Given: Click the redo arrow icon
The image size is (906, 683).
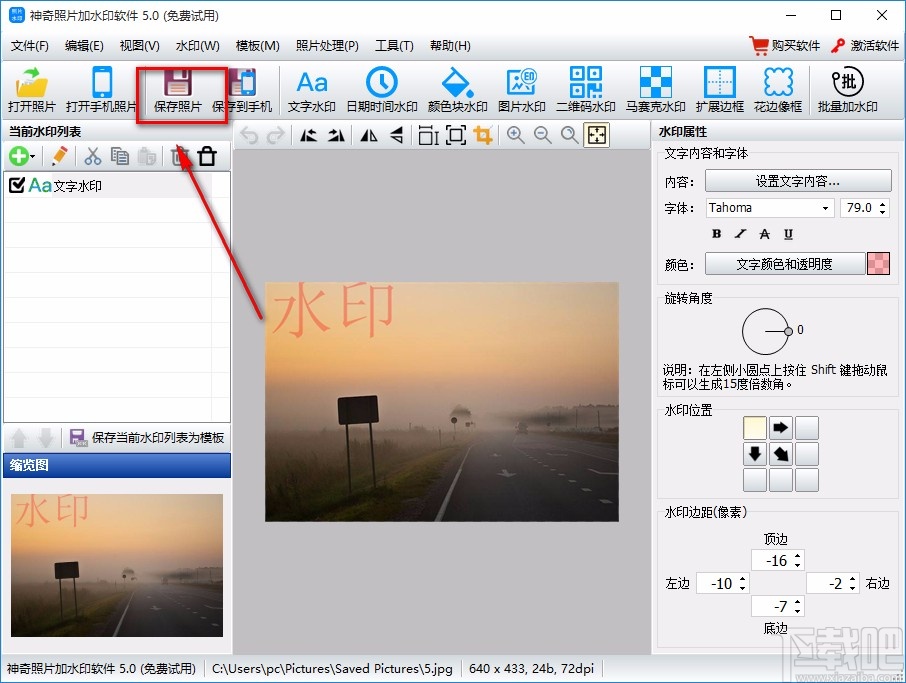Looking at the screenshot, I should point(276,136).
